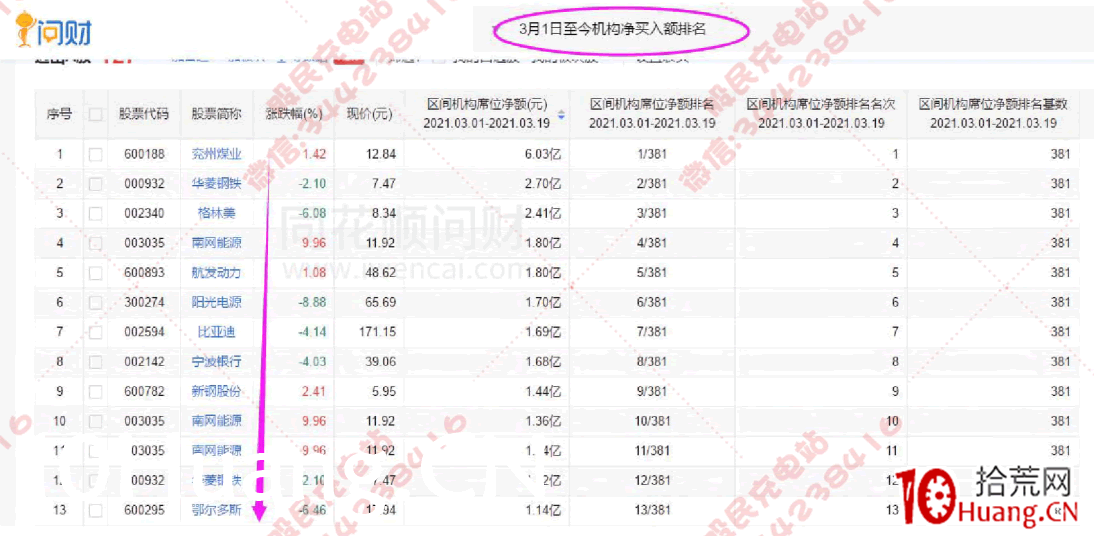The height and width of the screenshot is (536, 1094).
Task: Select stock code 002594
Action: 143,332
